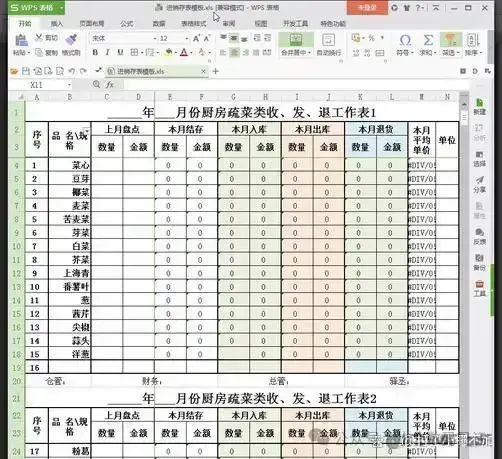Click the plus button to add document tab

[x=216, y=71]
